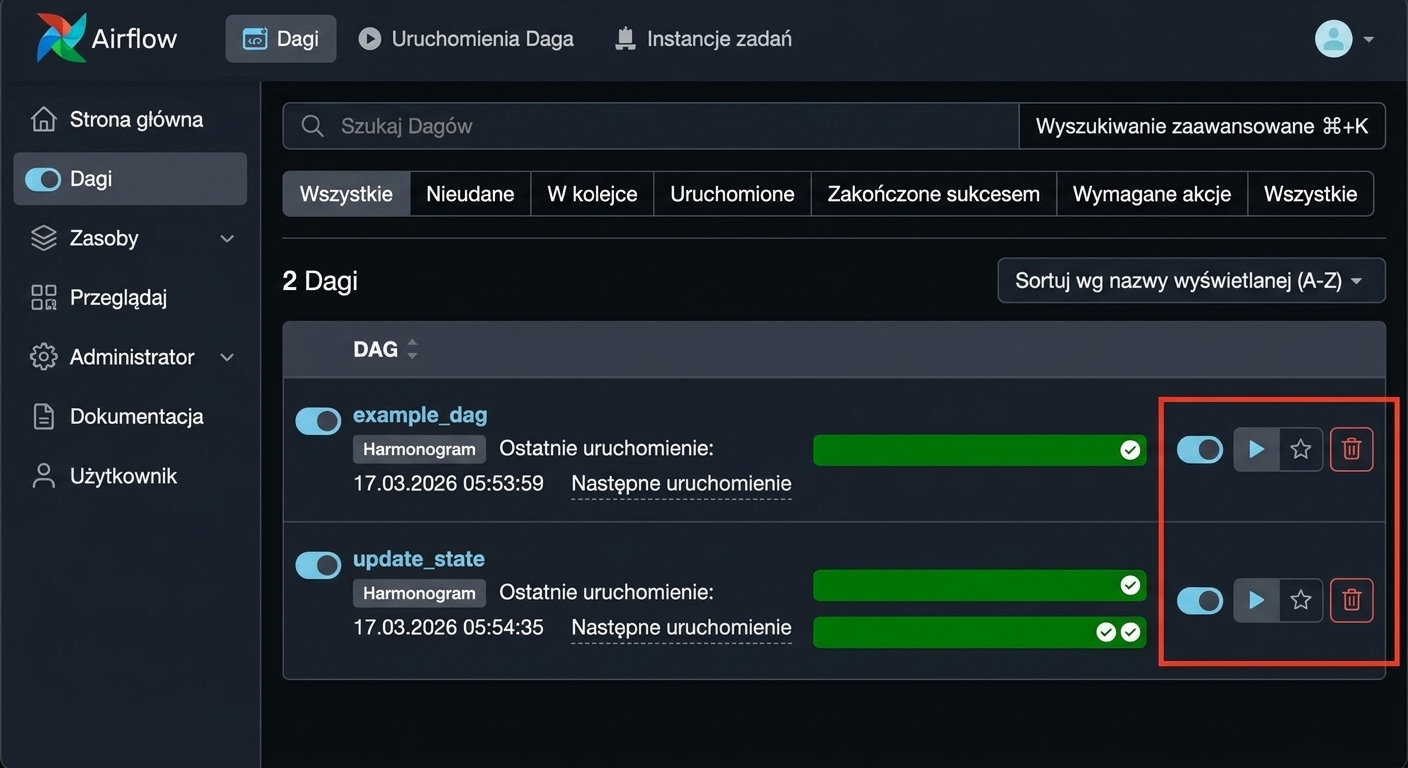
Task: Focus the Szukaj Dagów search field
Action: pyautogui.click(x=650, y=126)
